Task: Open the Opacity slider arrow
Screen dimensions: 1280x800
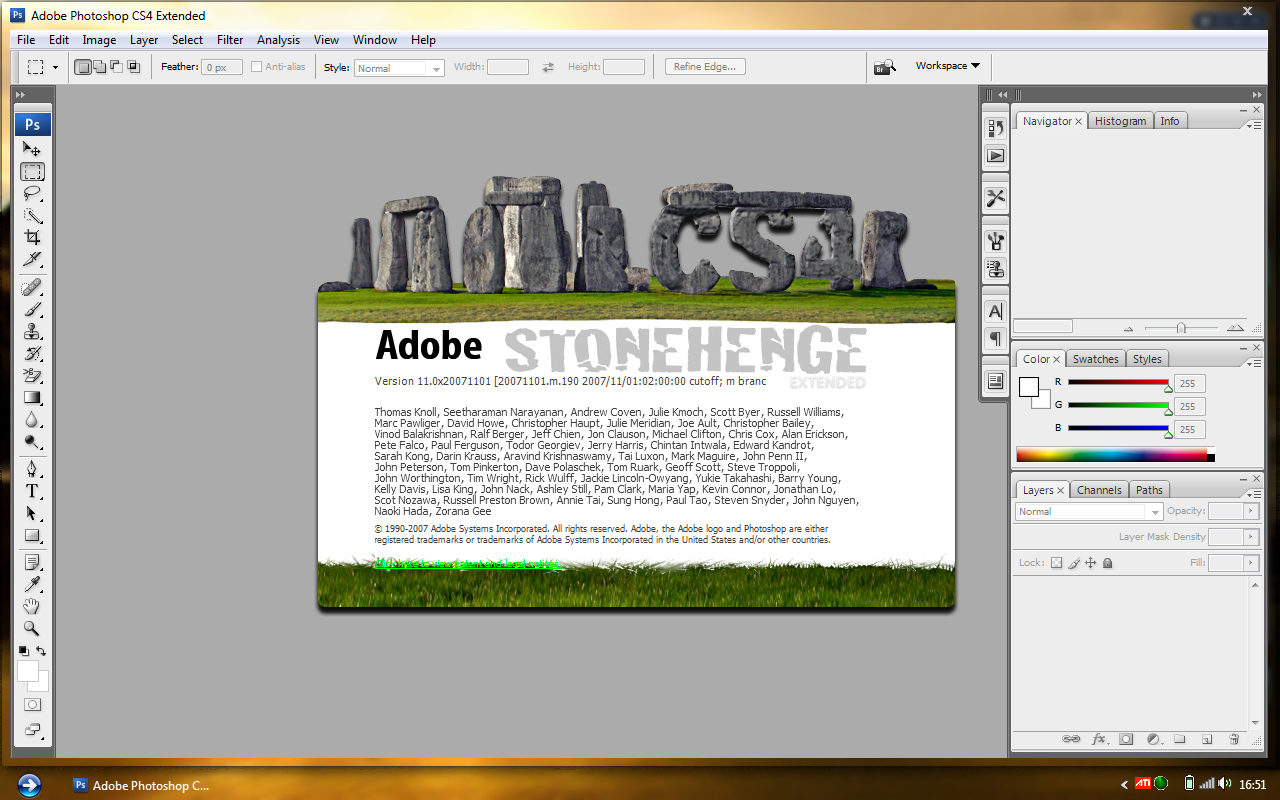Action: tap(1250, 511)
